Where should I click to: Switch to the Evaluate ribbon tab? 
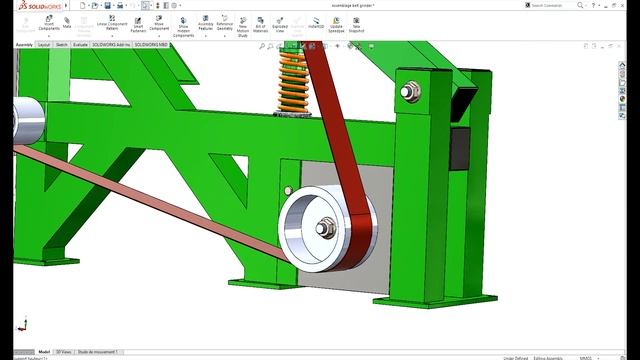coord(80,44)
